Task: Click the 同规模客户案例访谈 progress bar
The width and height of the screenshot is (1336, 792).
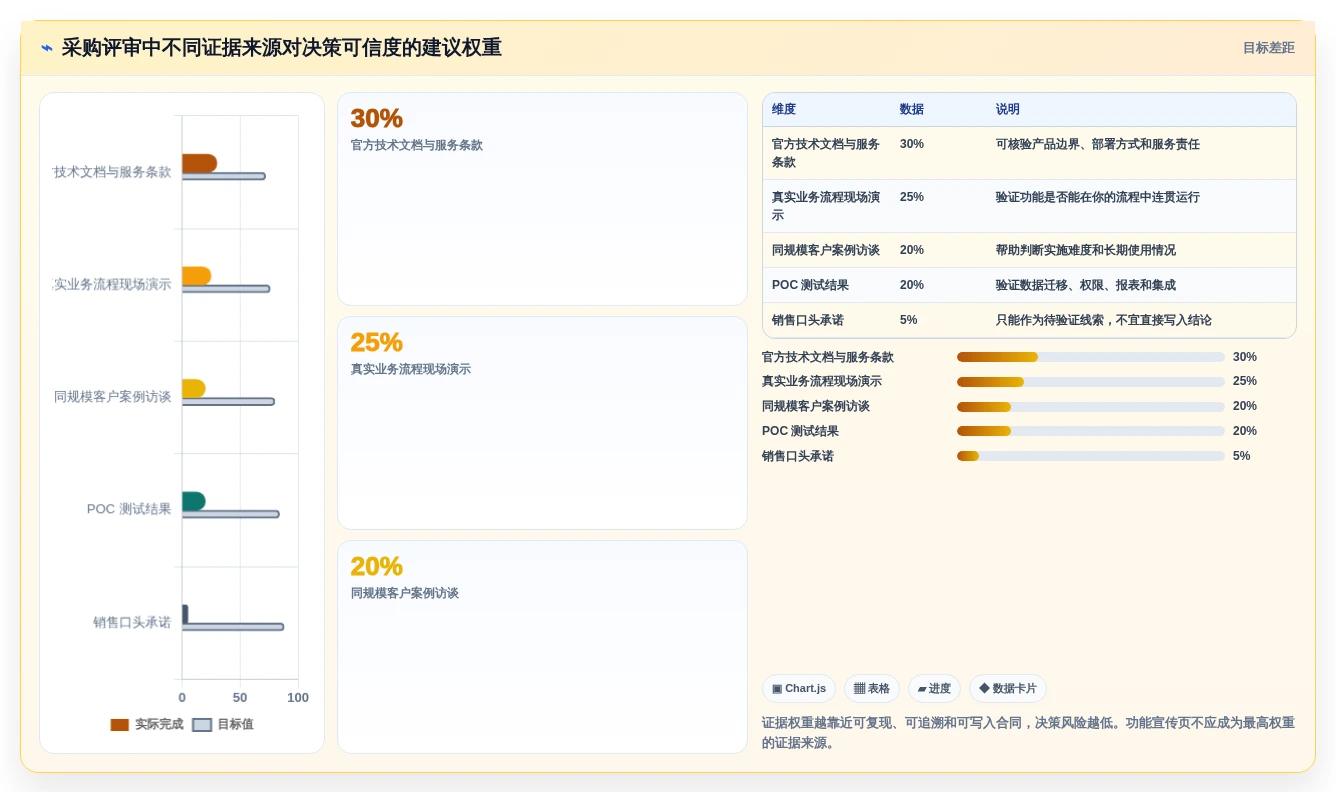Action: 1091,407
